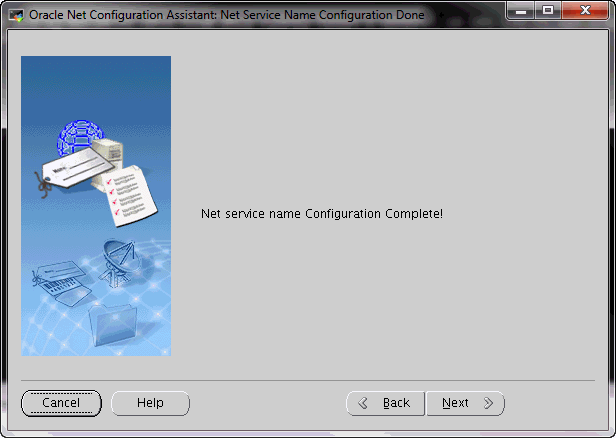Close the Oracle Net Configuration window
This screenshot has width=616, height=438.
(x=585, y=11)
